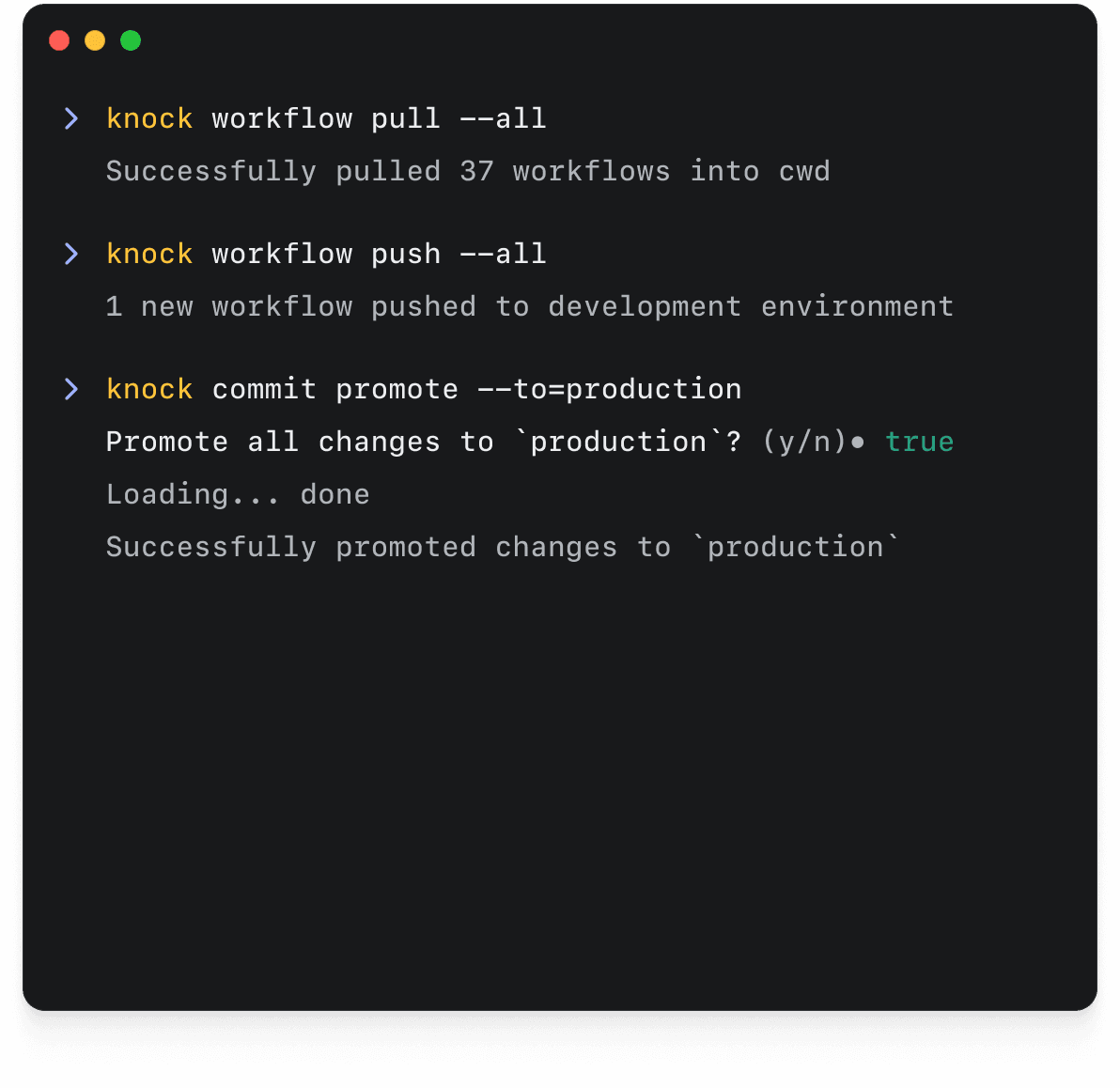Click the '--all' flag on the pull line

tap(503, 118)
